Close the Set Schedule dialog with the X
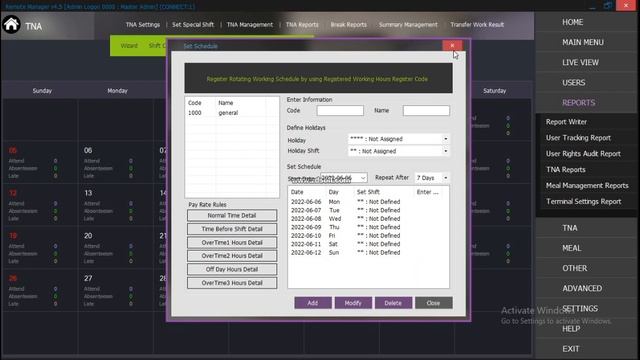The height and width of the screenshot is (360, 640). (x=452, y=45)
